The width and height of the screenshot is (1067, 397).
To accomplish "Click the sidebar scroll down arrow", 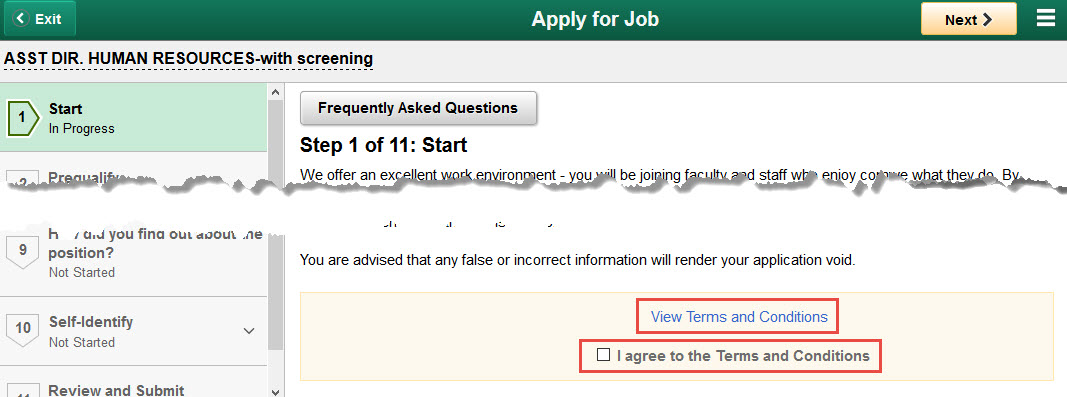I will coord(275,392).
